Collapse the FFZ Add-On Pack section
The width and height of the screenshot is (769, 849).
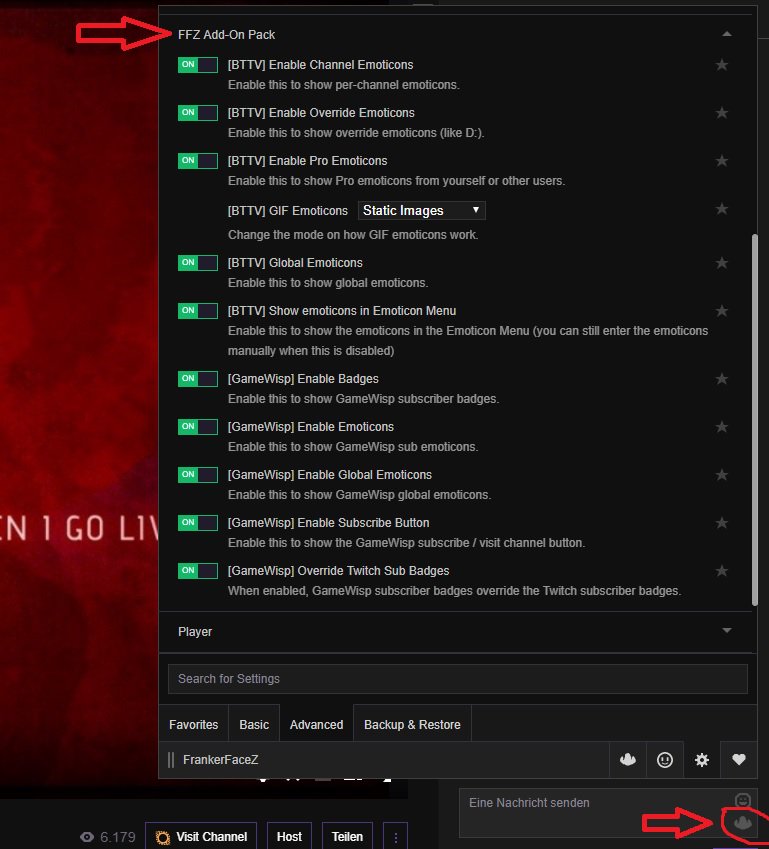(727, 34)
